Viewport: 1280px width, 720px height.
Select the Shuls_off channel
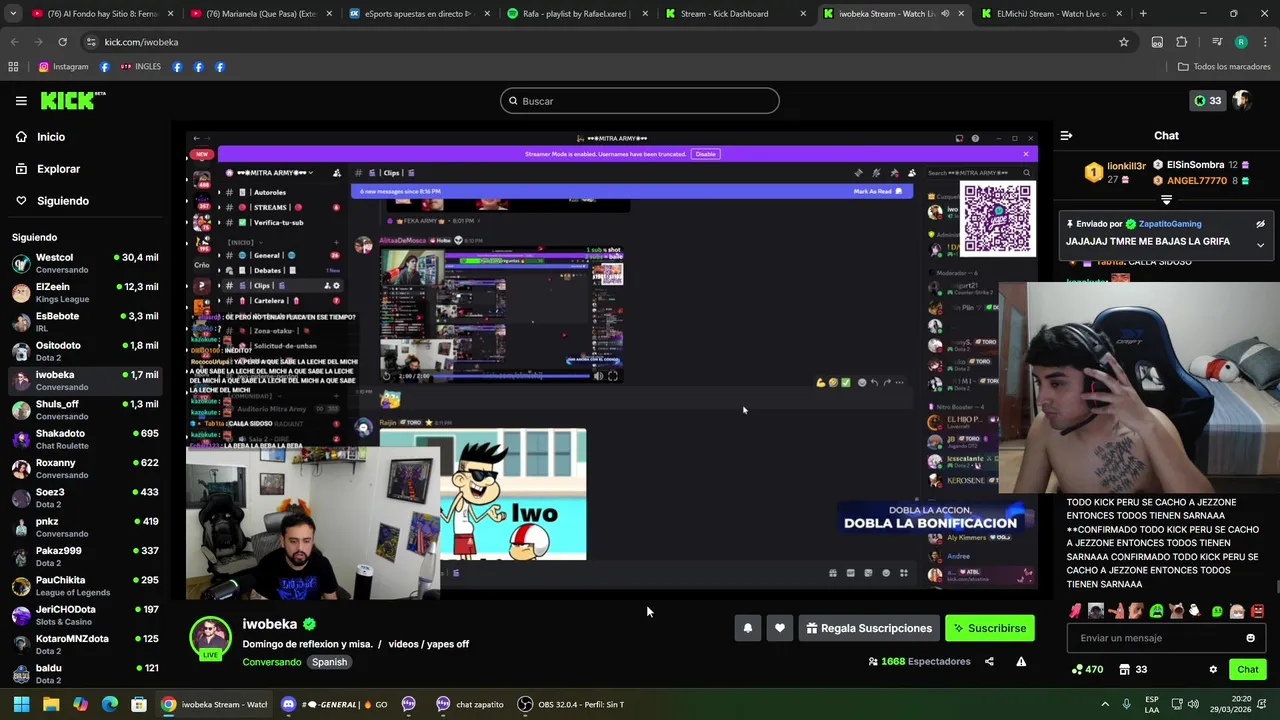click(85, 410)
